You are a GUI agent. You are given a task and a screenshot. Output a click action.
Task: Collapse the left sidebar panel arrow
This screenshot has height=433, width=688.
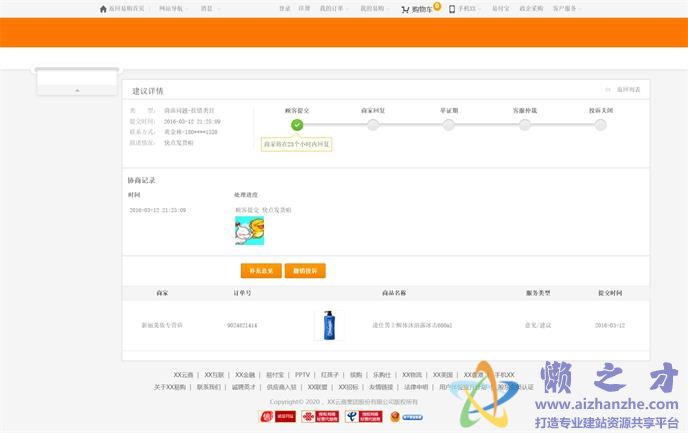(77, 90)
